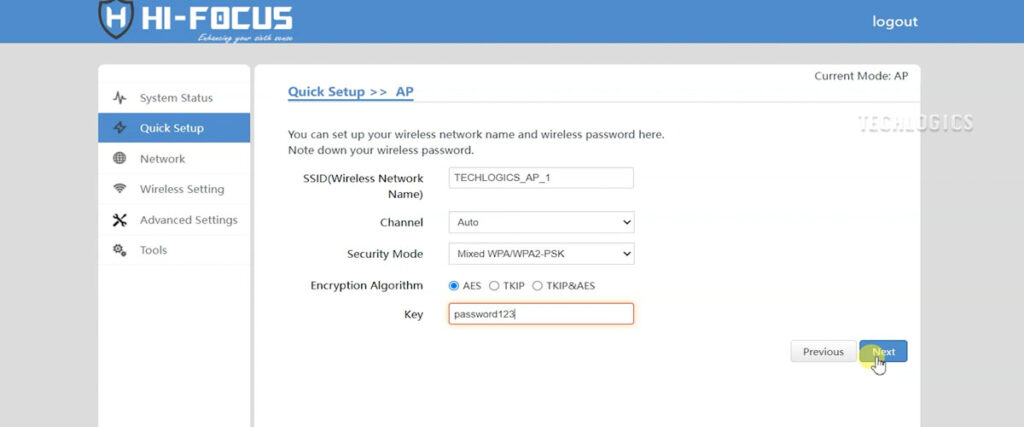Expand the Security Mode dropdown

point(540,254)
